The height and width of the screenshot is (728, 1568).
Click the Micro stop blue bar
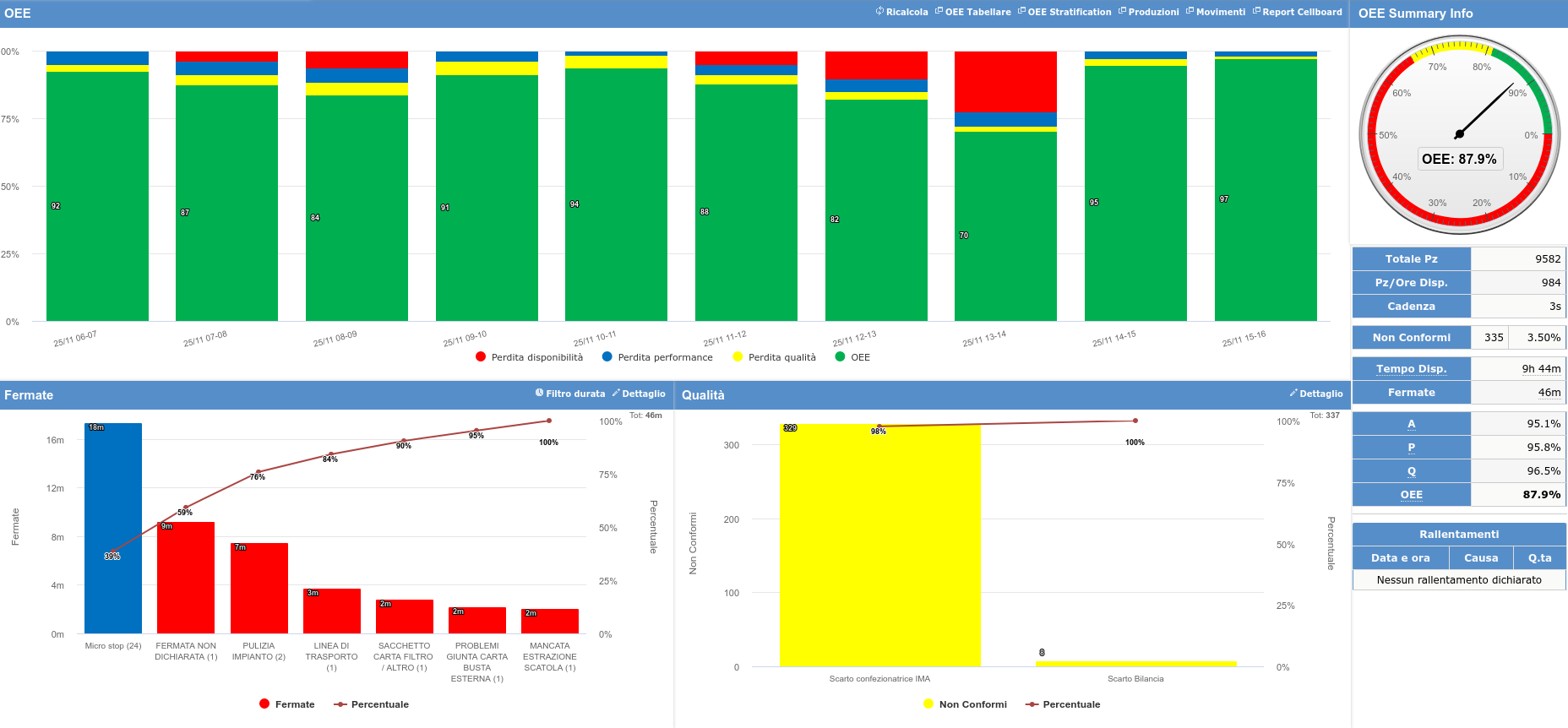[x=113, y=528]
